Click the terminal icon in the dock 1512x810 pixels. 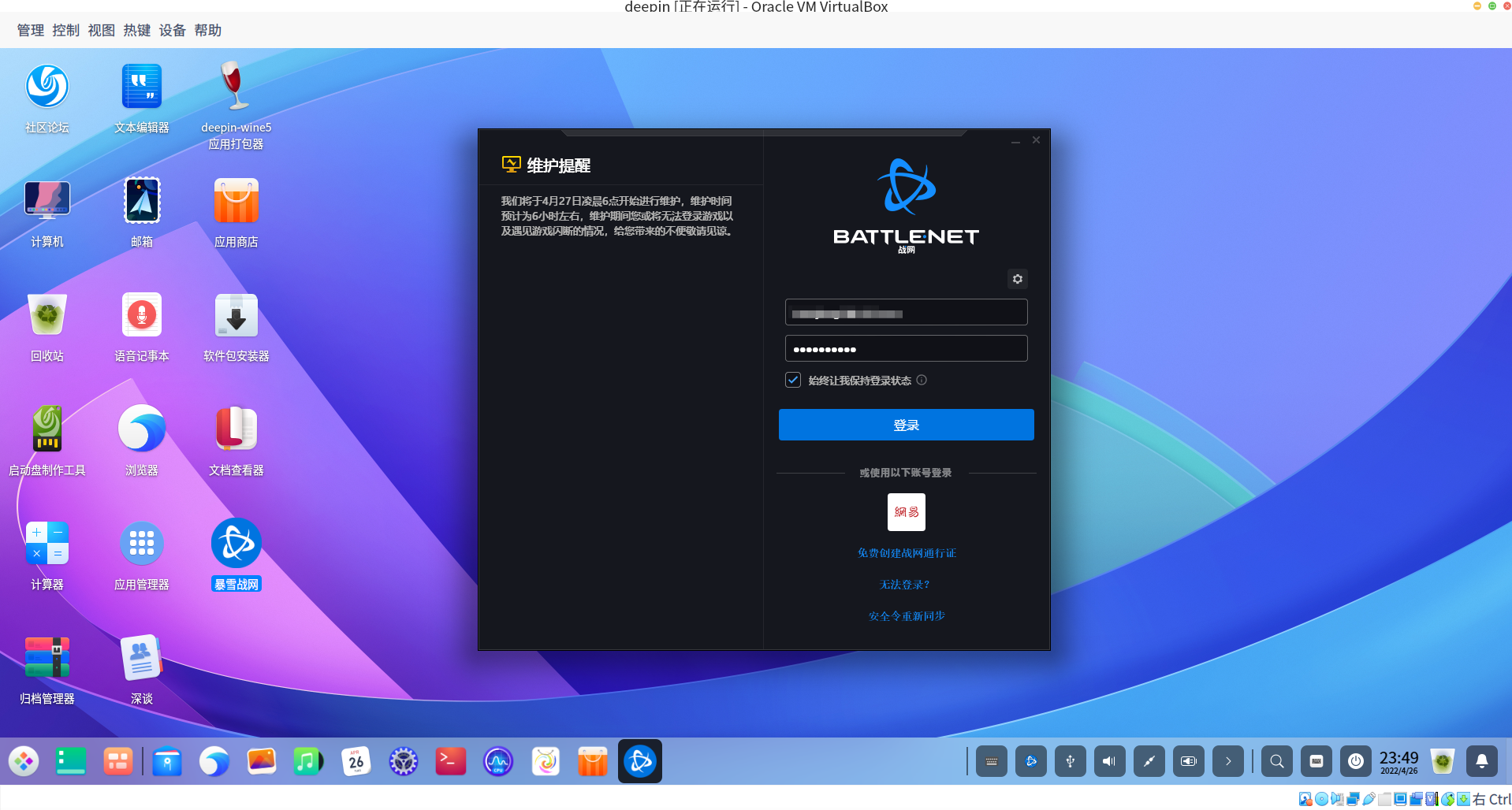450,761
